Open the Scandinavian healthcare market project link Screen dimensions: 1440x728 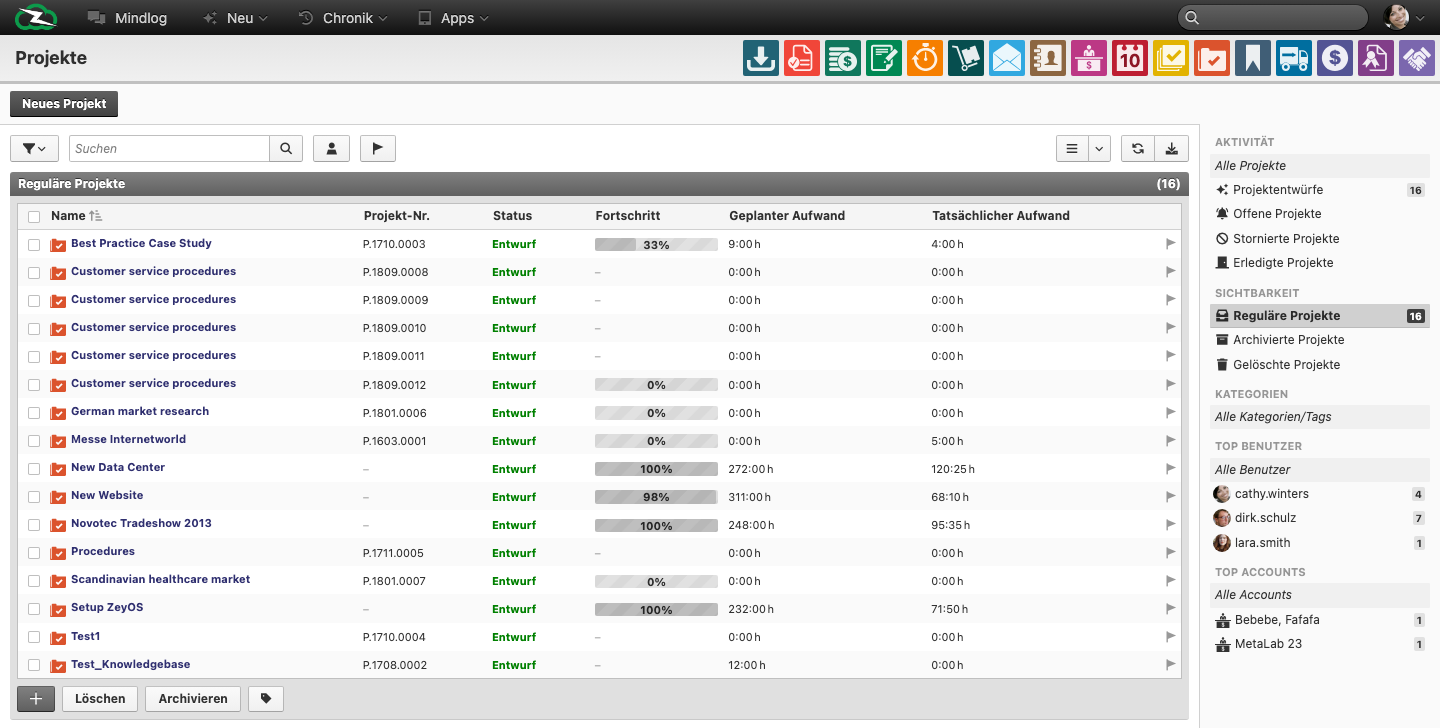tap(160, 579)
